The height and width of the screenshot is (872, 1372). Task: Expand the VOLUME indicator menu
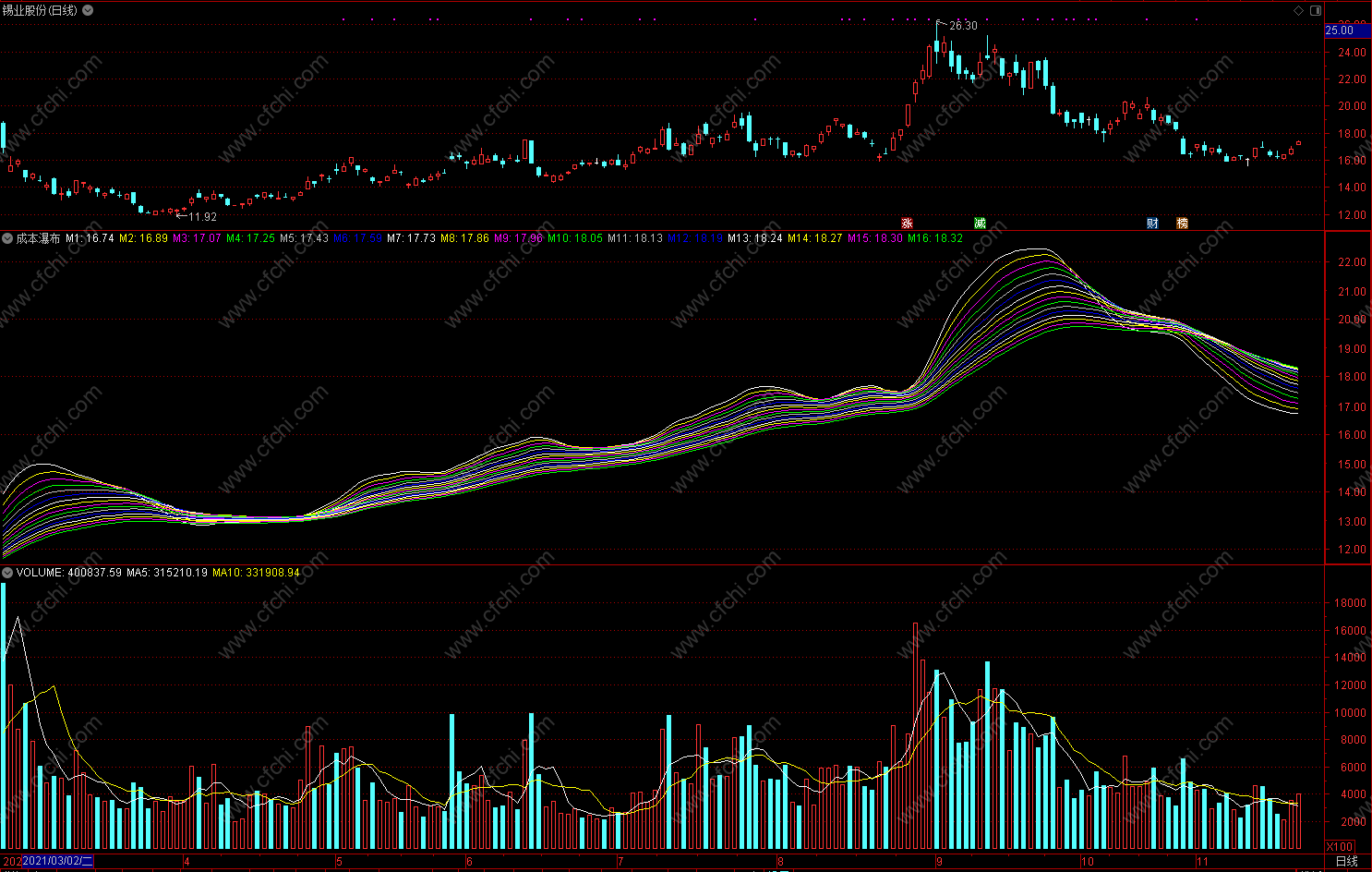(x=7, y=573)
